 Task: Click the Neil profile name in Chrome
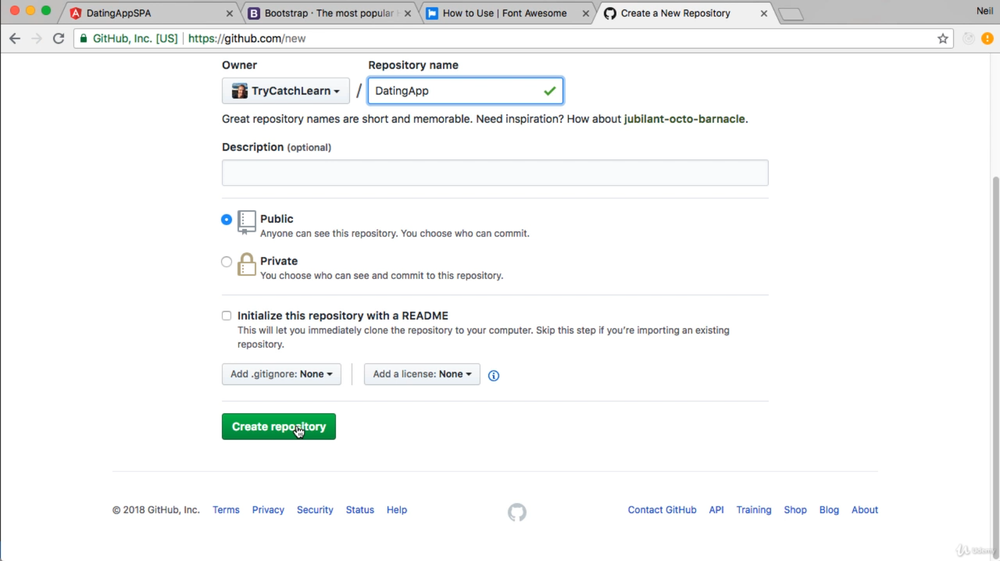pos(985,11)
